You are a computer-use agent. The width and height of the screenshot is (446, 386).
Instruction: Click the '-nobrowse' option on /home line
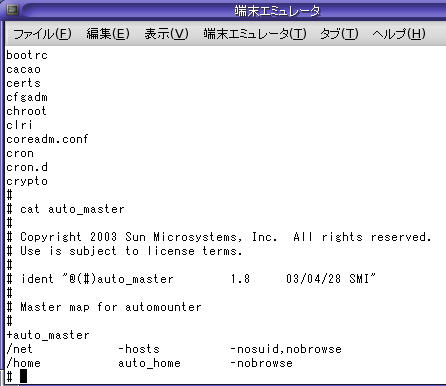261,363
